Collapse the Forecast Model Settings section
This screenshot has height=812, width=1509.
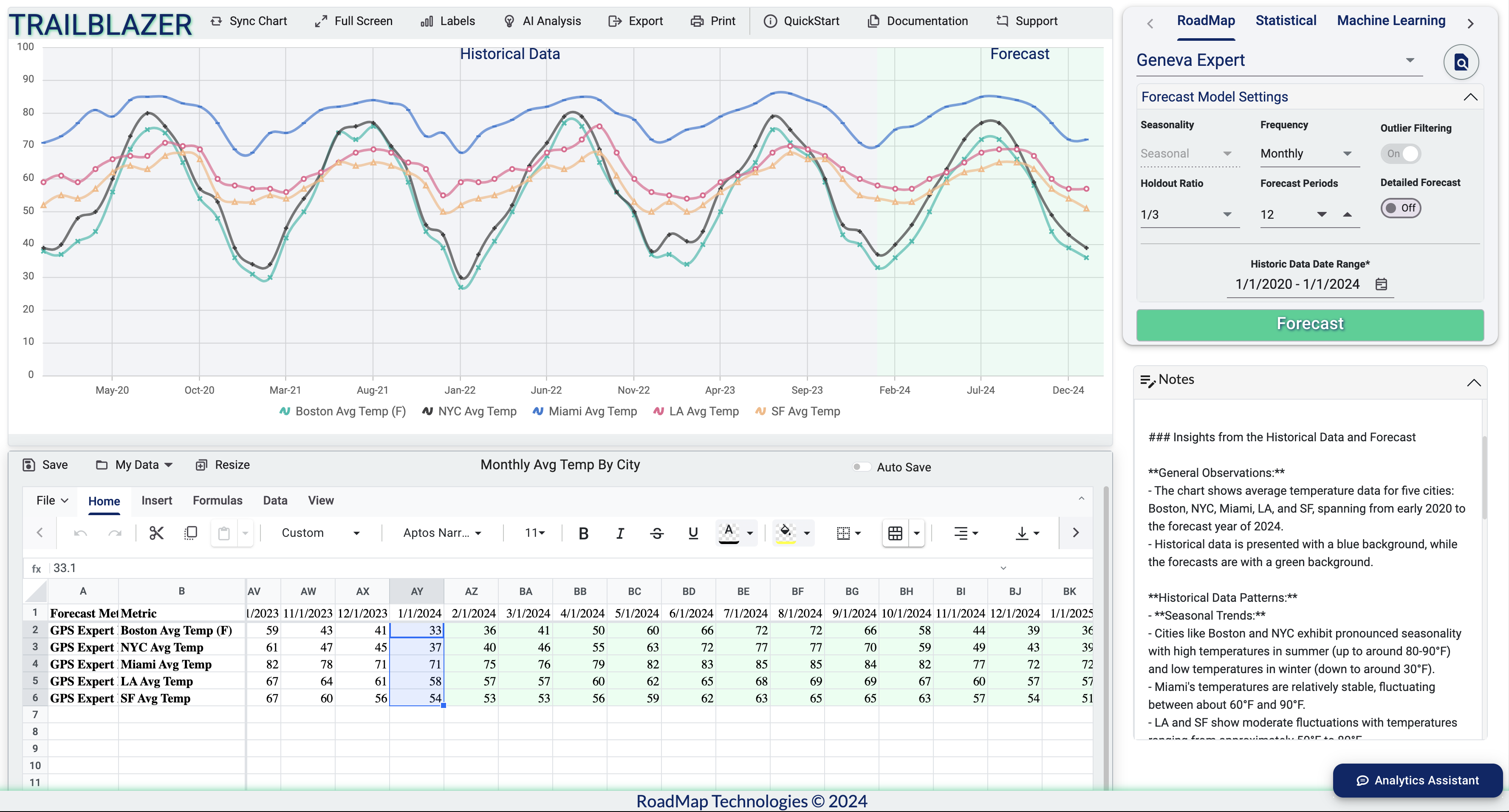[x=1470, y=97]
